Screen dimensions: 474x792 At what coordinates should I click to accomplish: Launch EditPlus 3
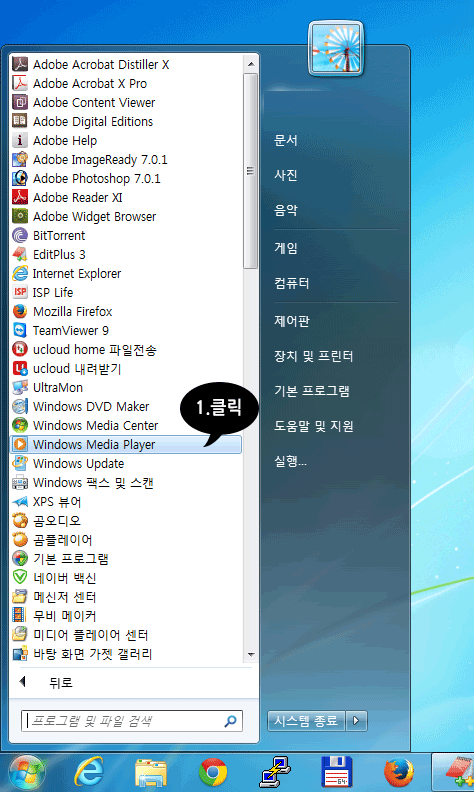click(x=126, y=255)
